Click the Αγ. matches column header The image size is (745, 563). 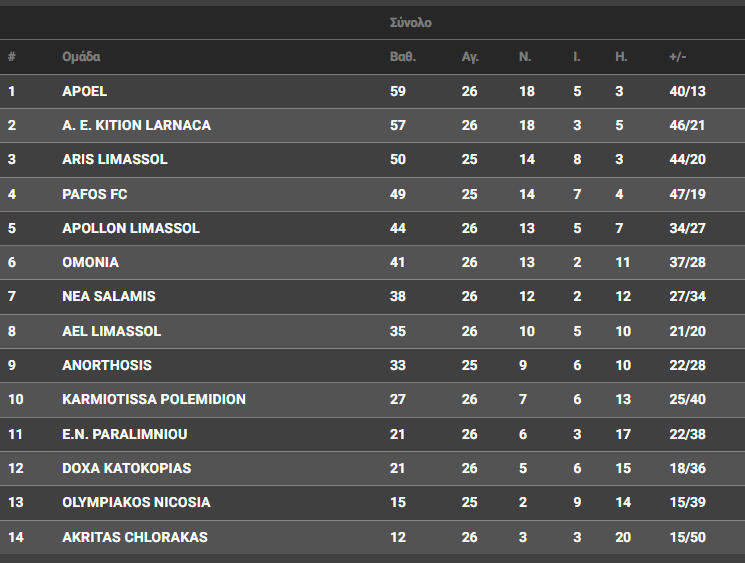click(470, 57)
